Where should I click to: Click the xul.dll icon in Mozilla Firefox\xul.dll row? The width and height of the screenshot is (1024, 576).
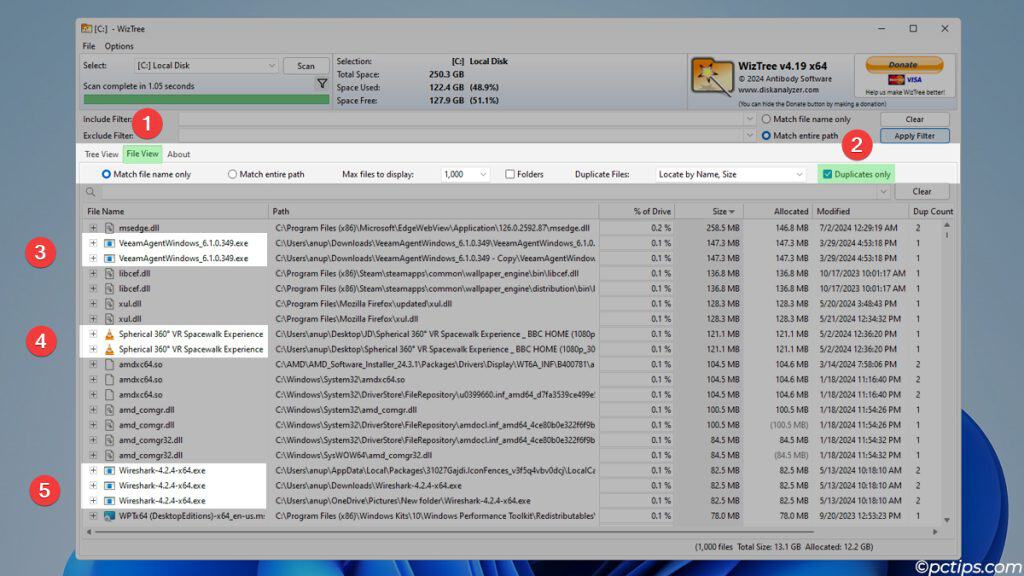[110, 319]
